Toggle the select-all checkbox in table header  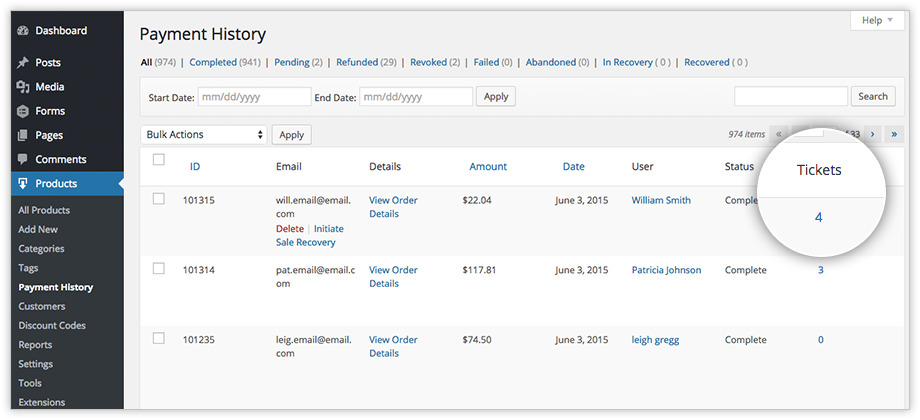(x=158, y=160)
